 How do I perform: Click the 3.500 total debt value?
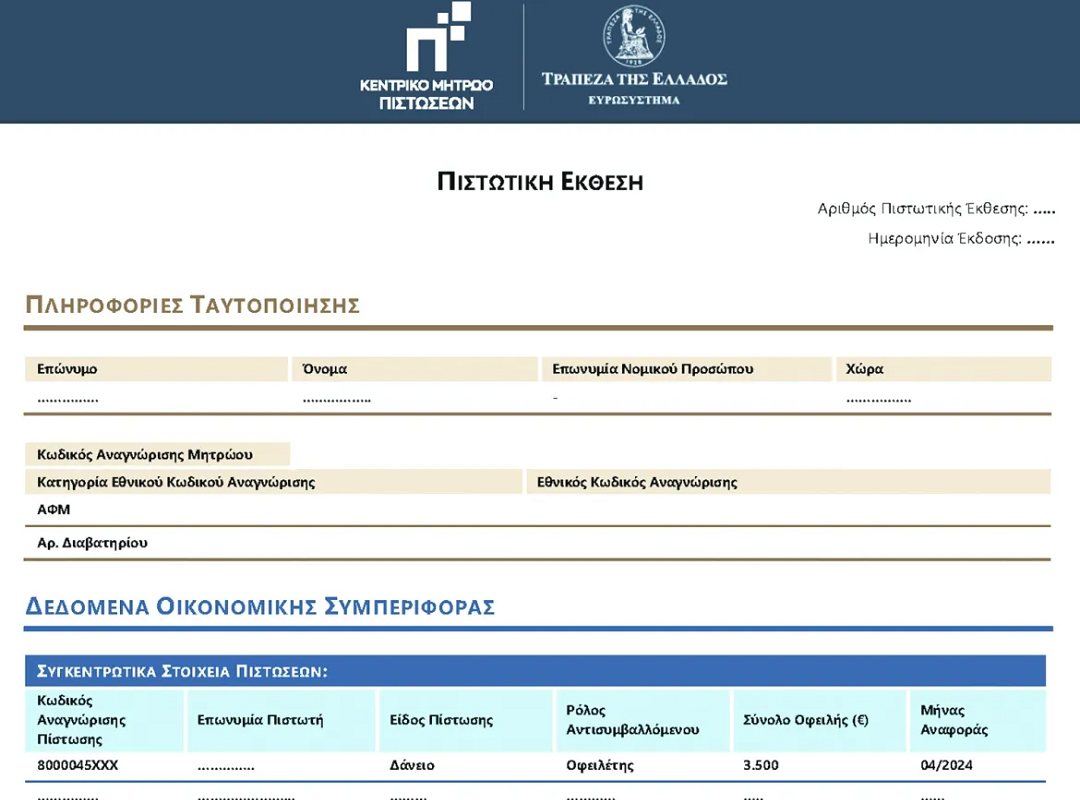(x=761, y=765)
